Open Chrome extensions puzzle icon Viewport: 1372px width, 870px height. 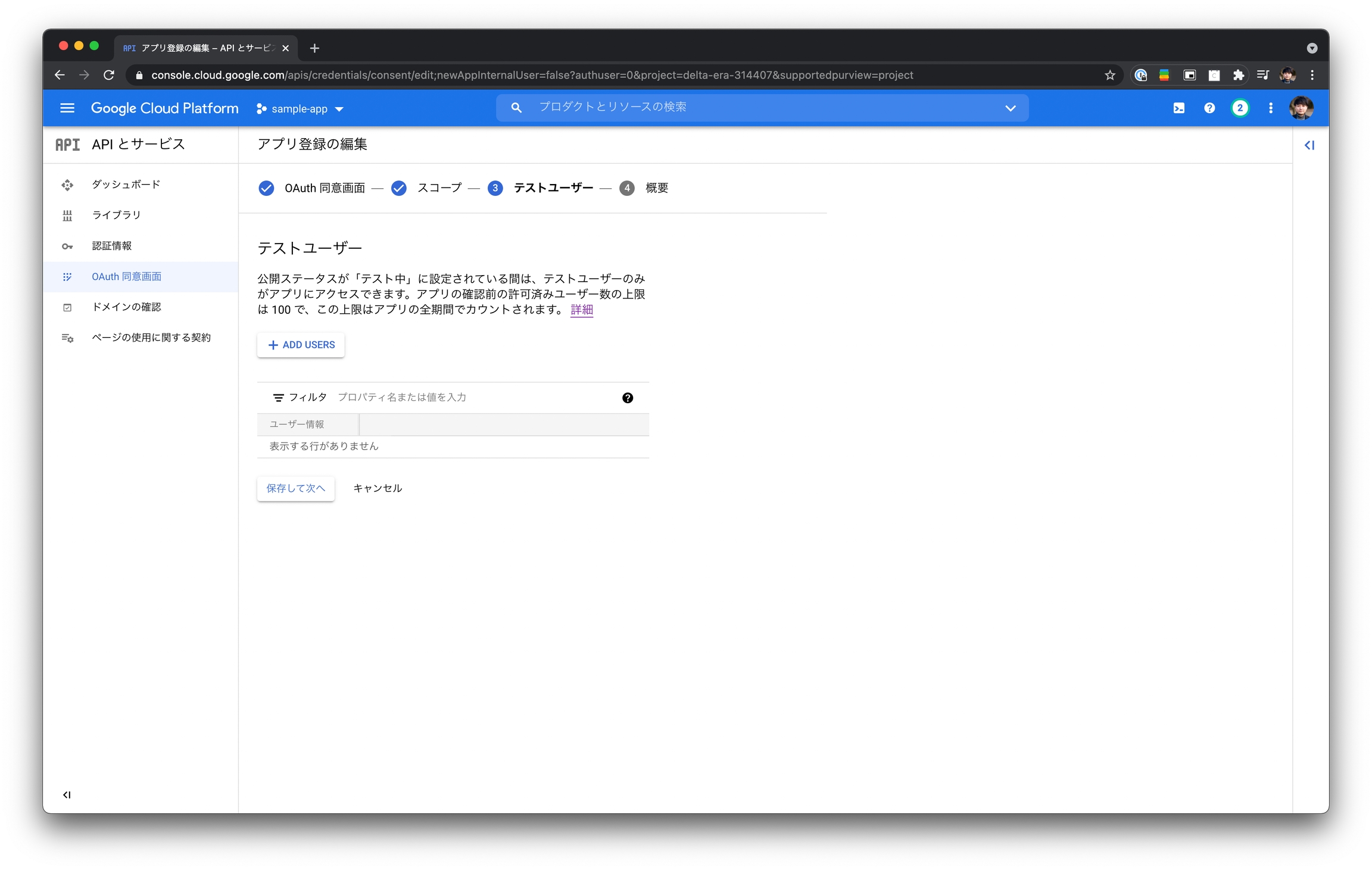[1238, 75]
